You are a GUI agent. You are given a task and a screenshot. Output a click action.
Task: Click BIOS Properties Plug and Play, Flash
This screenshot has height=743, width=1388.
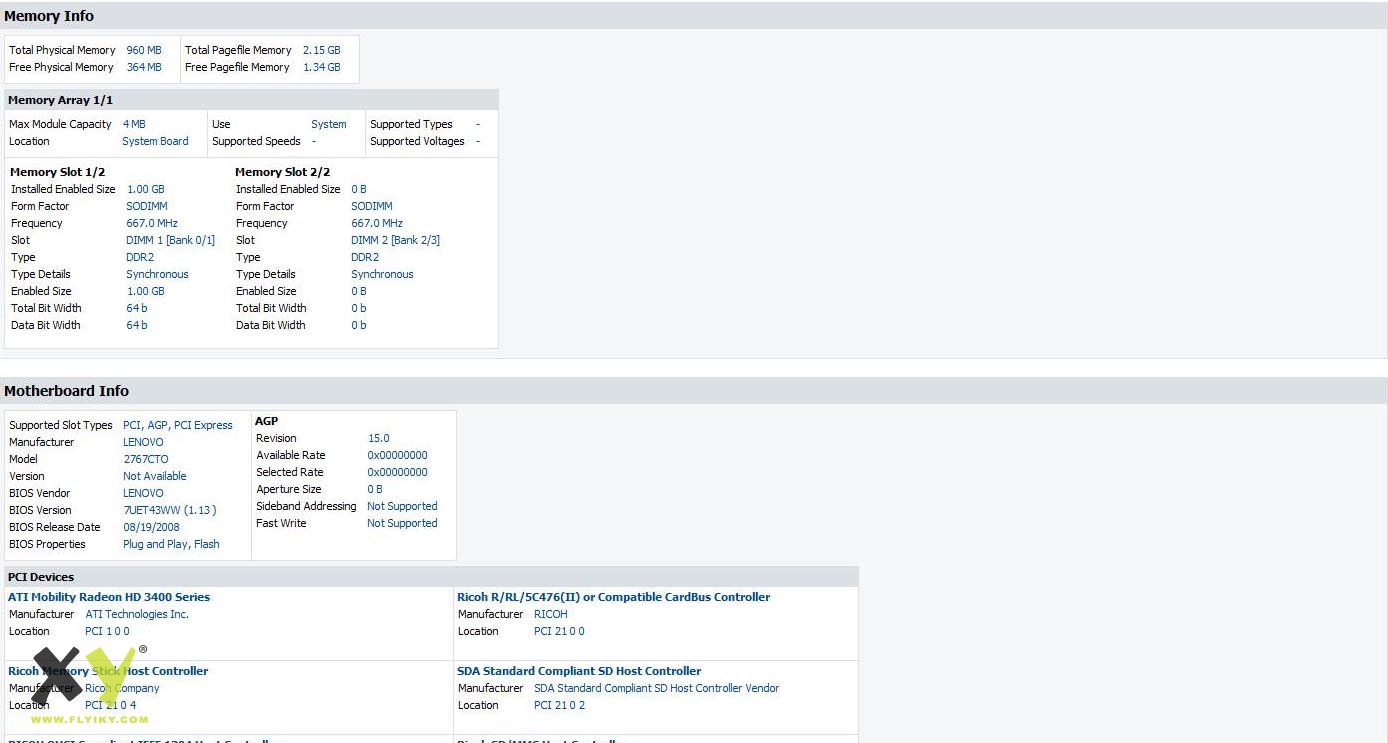pyautogui.click(x=171, y=544)
